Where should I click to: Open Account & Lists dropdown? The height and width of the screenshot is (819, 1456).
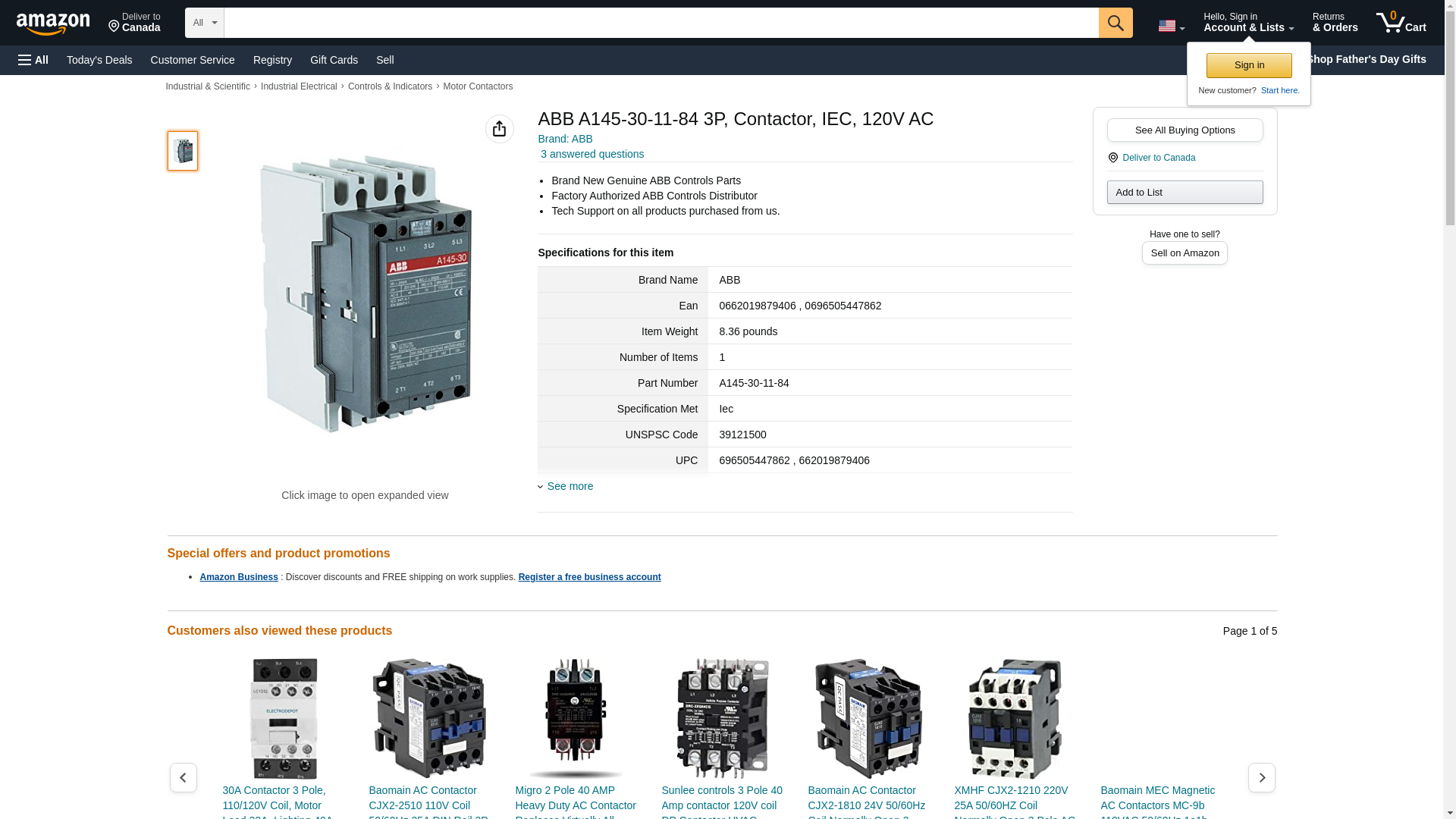point(1247,23)
